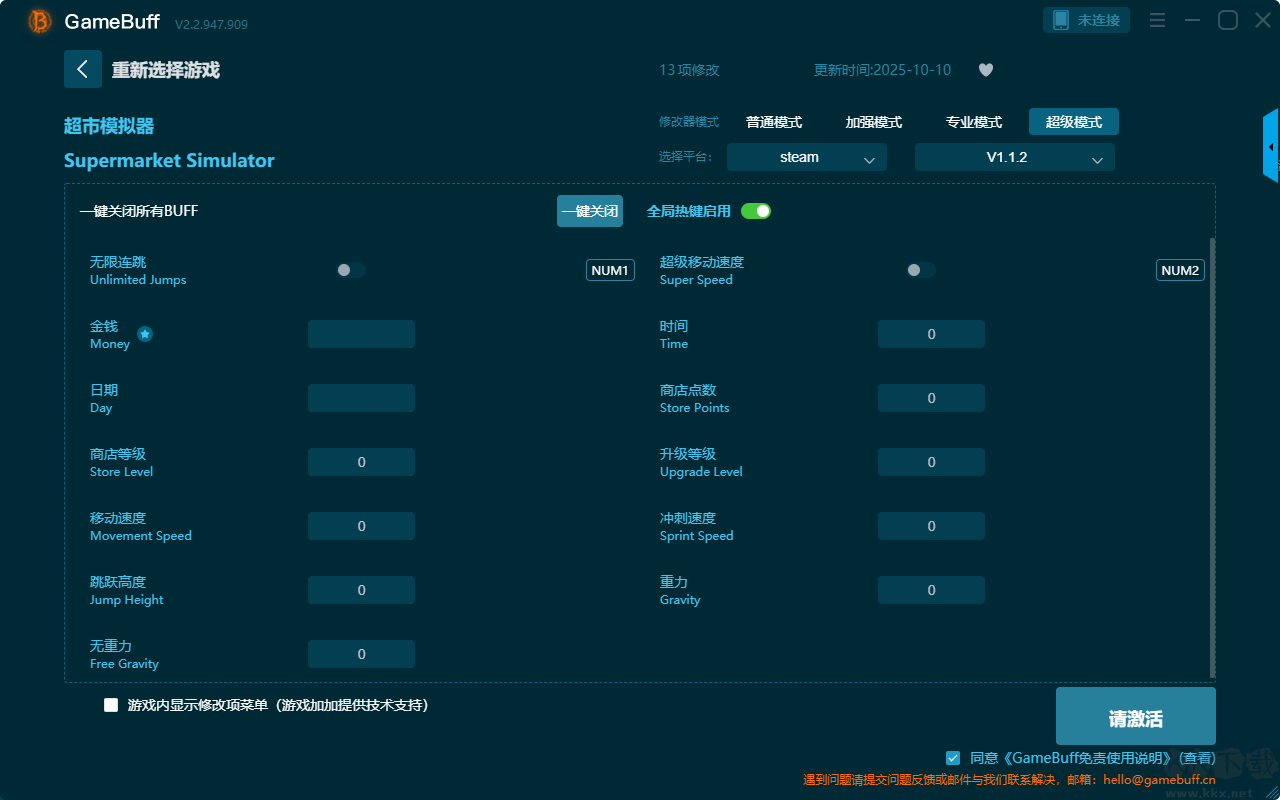The image size is (1280, 800).
Task: Toggle Unlimited Jumps switch
Action: [x=351, y=270]
